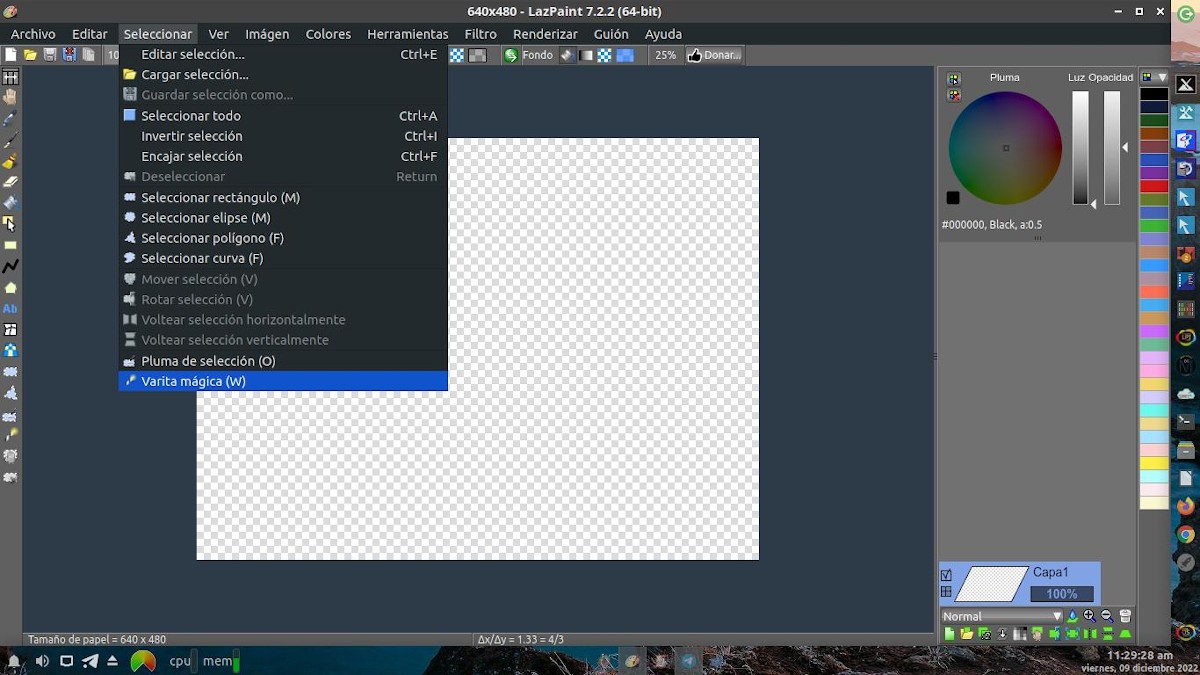Click the Open file folder icon
Screen dimensions: 1200x675
[30, 55]
